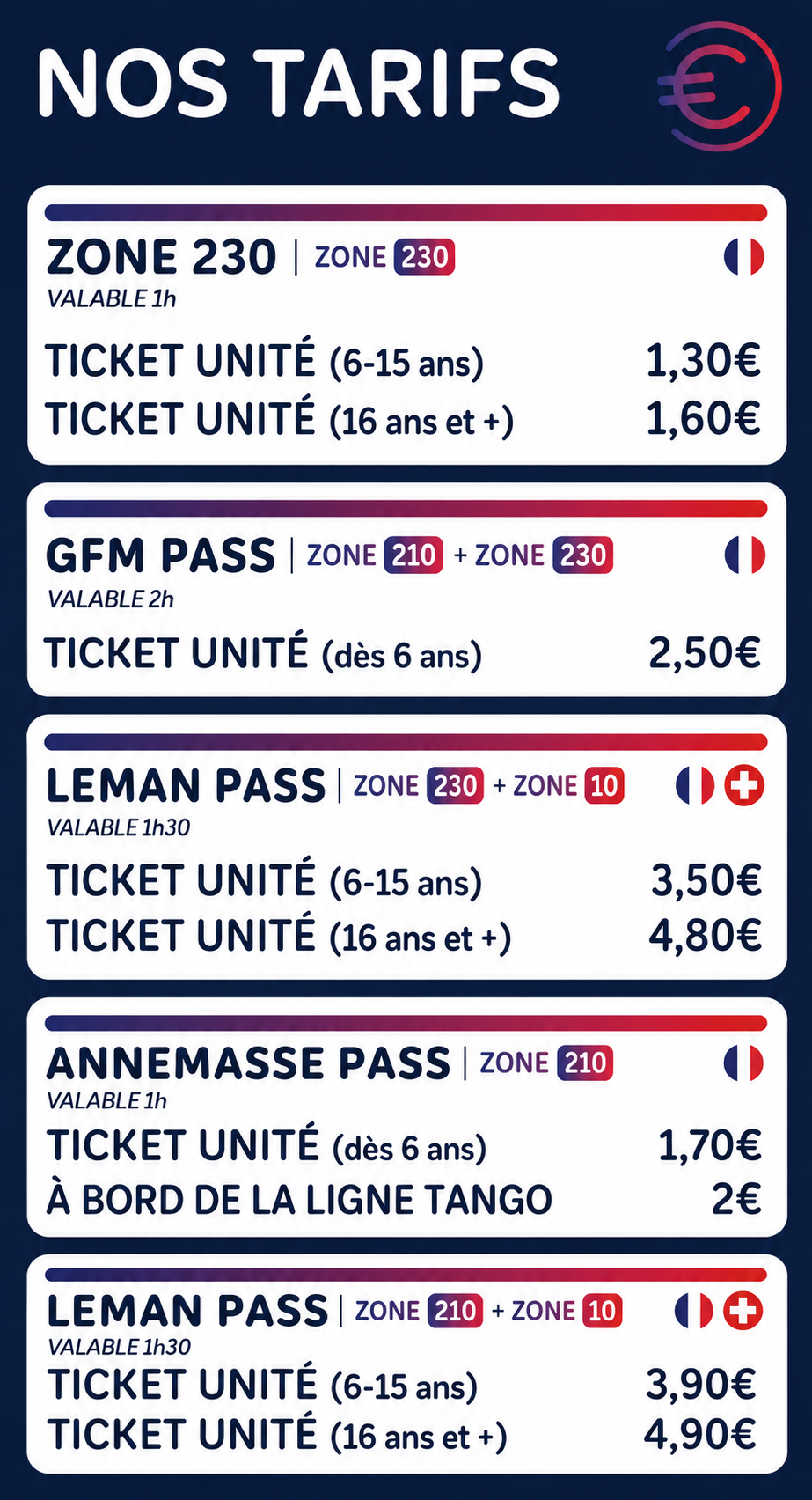This screenshot has width=812, height=1500.
Task: Select Zone 210 badge in Annemasse Pass card
Action: (585, 1062)
